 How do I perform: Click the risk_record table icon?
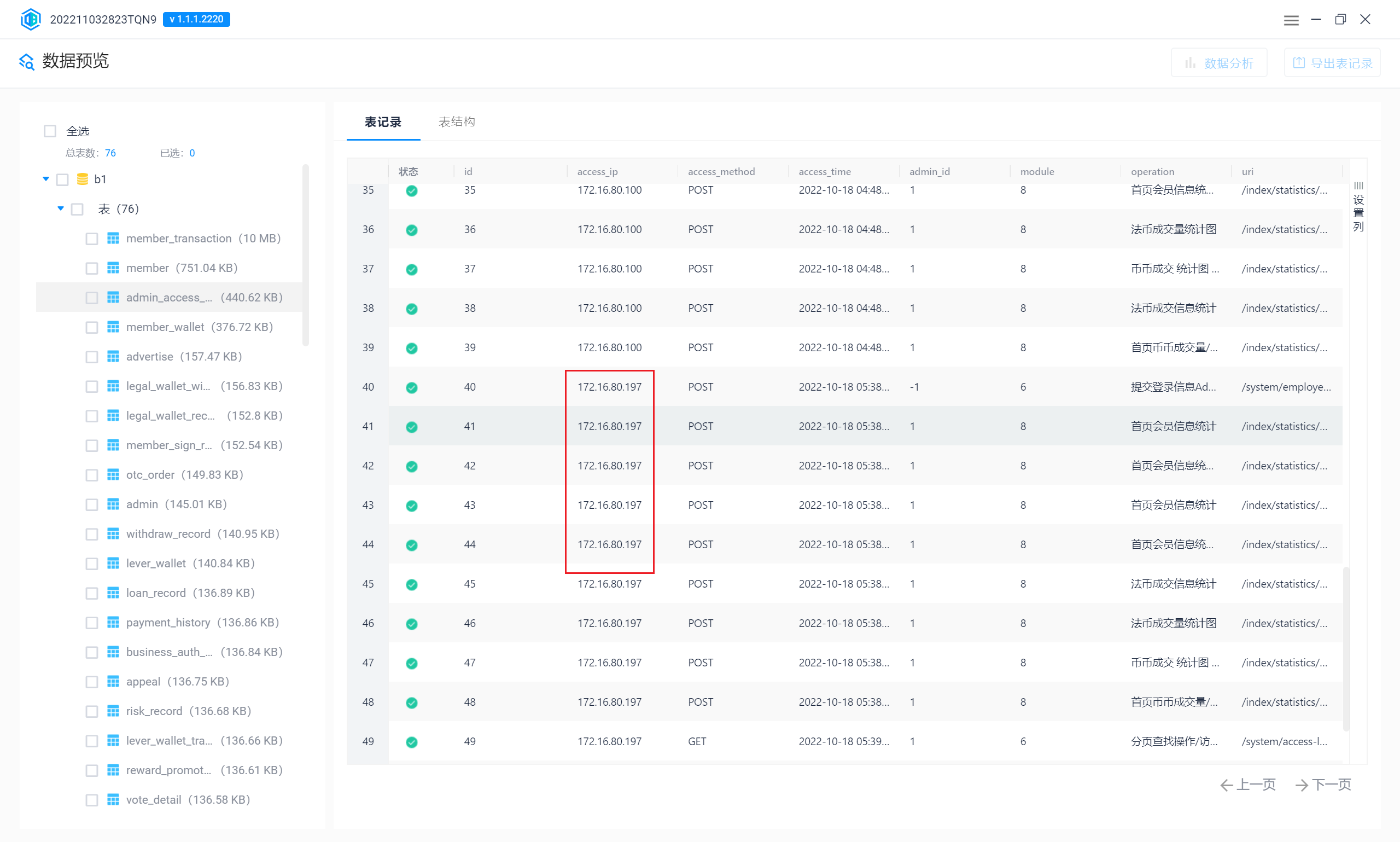[113, 710]
